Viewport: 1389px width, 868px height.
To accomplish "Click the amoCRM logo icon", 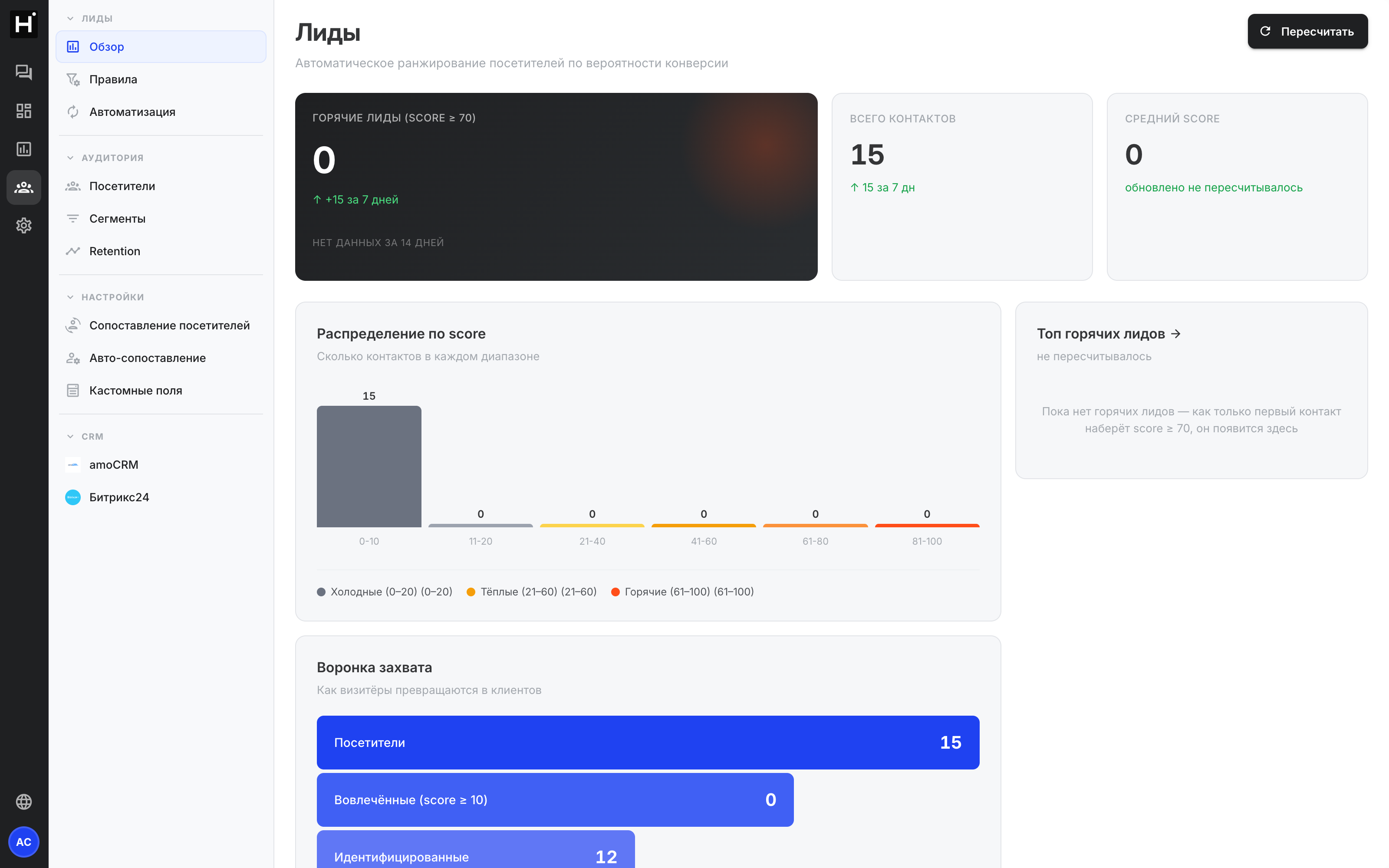I will 73,465.
